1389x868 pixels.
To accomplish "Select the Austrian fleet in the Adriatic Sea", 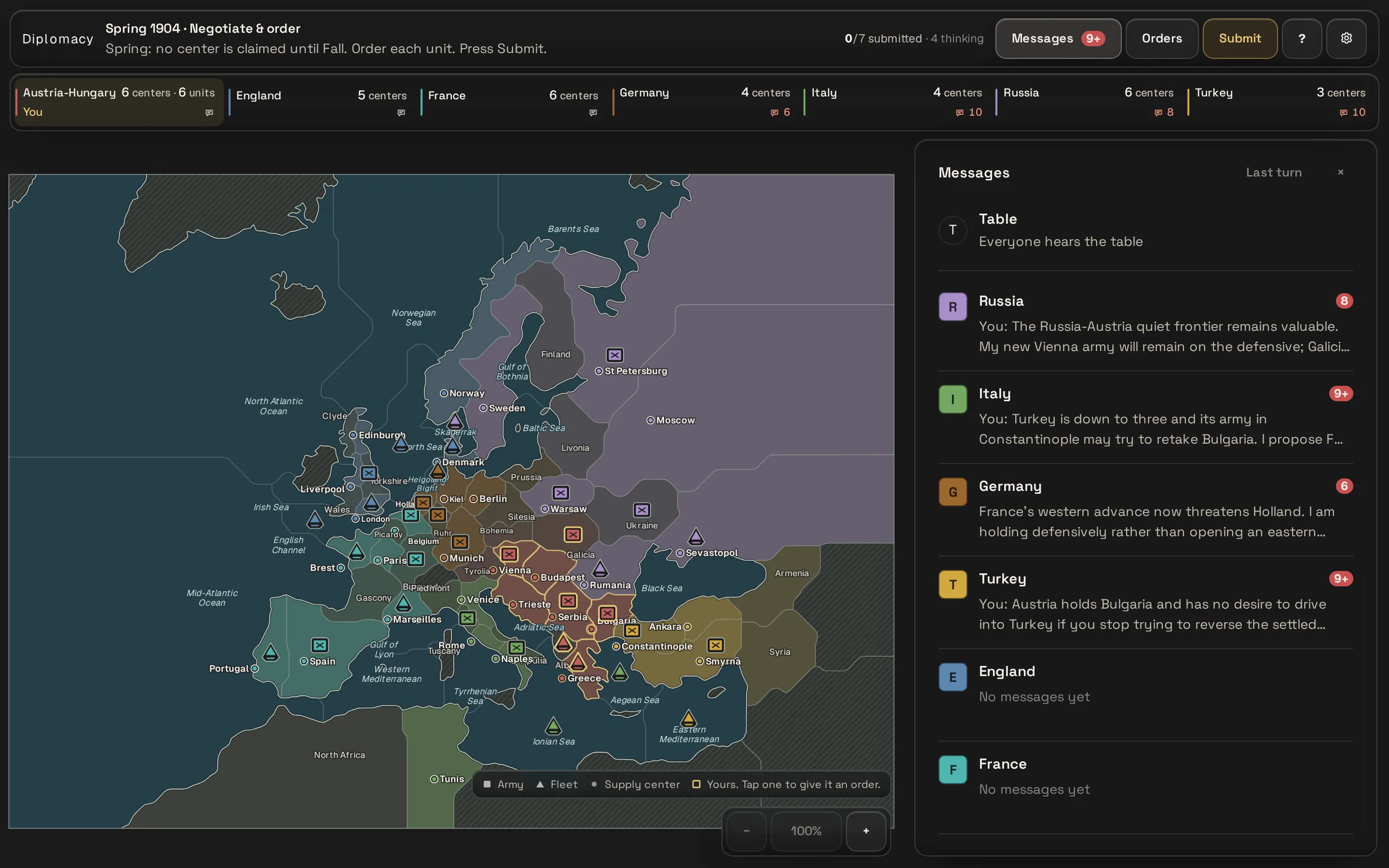I will [x=563, y=642].
